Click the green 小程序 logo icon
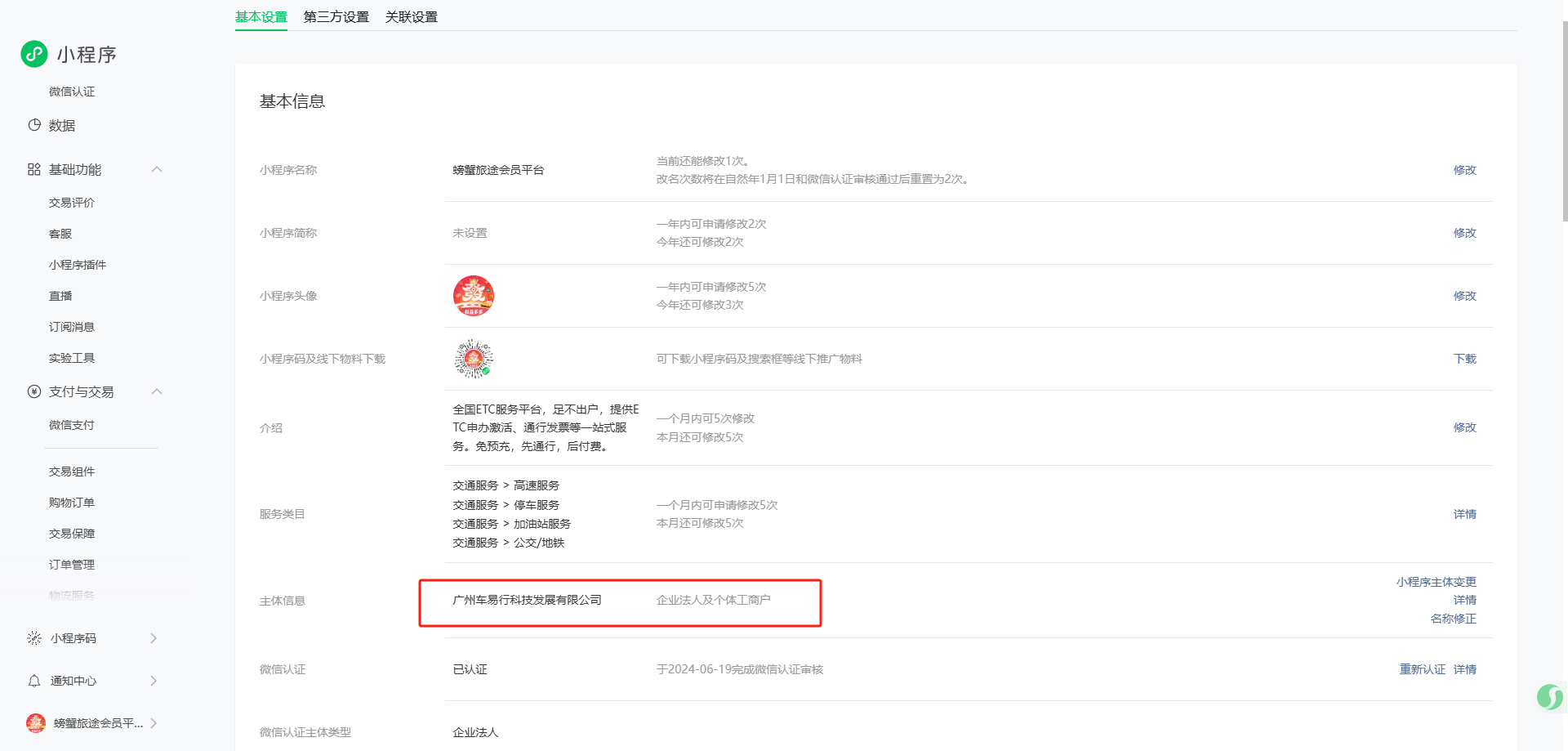The height and width of the screenshot is (751, 1568). [x=34, y=54]
